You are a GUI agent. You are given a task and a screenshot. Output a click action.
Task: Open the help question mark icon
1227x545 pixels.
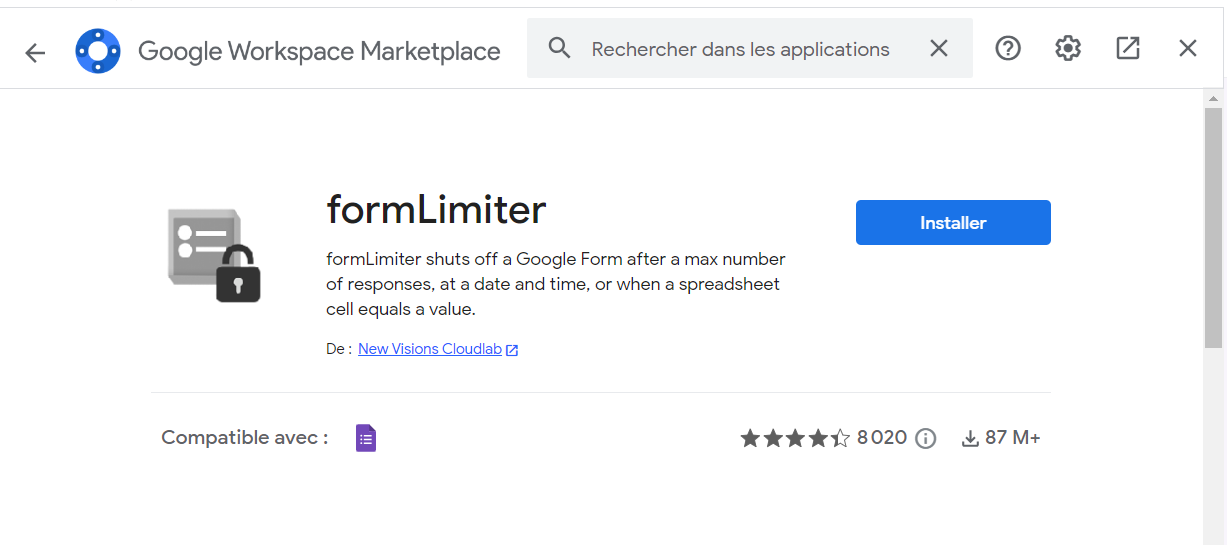click(x=1008, y=48)
